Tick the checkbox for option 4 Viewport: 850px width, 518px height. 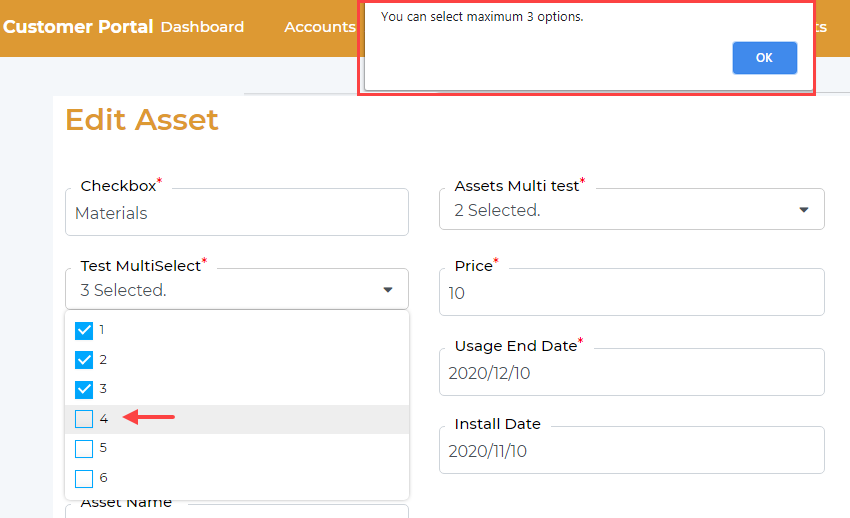(84, 419)
